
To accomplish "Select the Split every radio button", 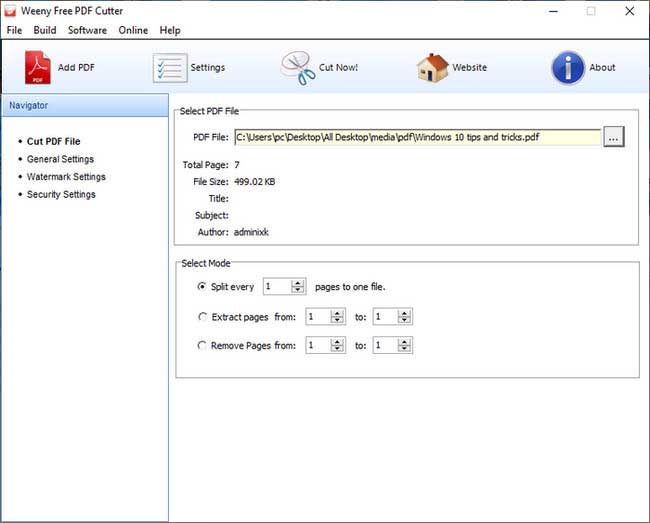I will pos(202,287).
